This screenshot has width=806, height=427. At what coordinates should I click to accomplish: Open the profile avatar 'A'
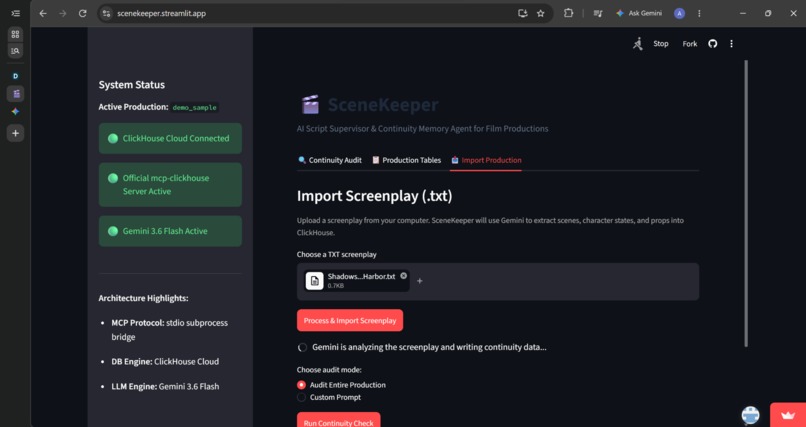click(680, 13)
